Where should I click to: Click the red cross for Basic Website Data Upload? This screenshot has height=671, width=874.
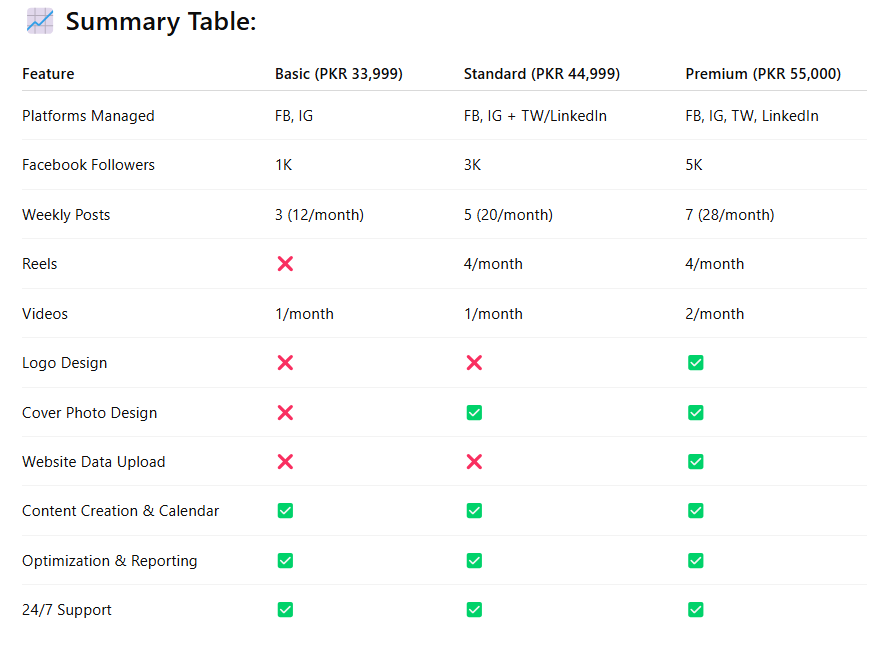point(285,461)
